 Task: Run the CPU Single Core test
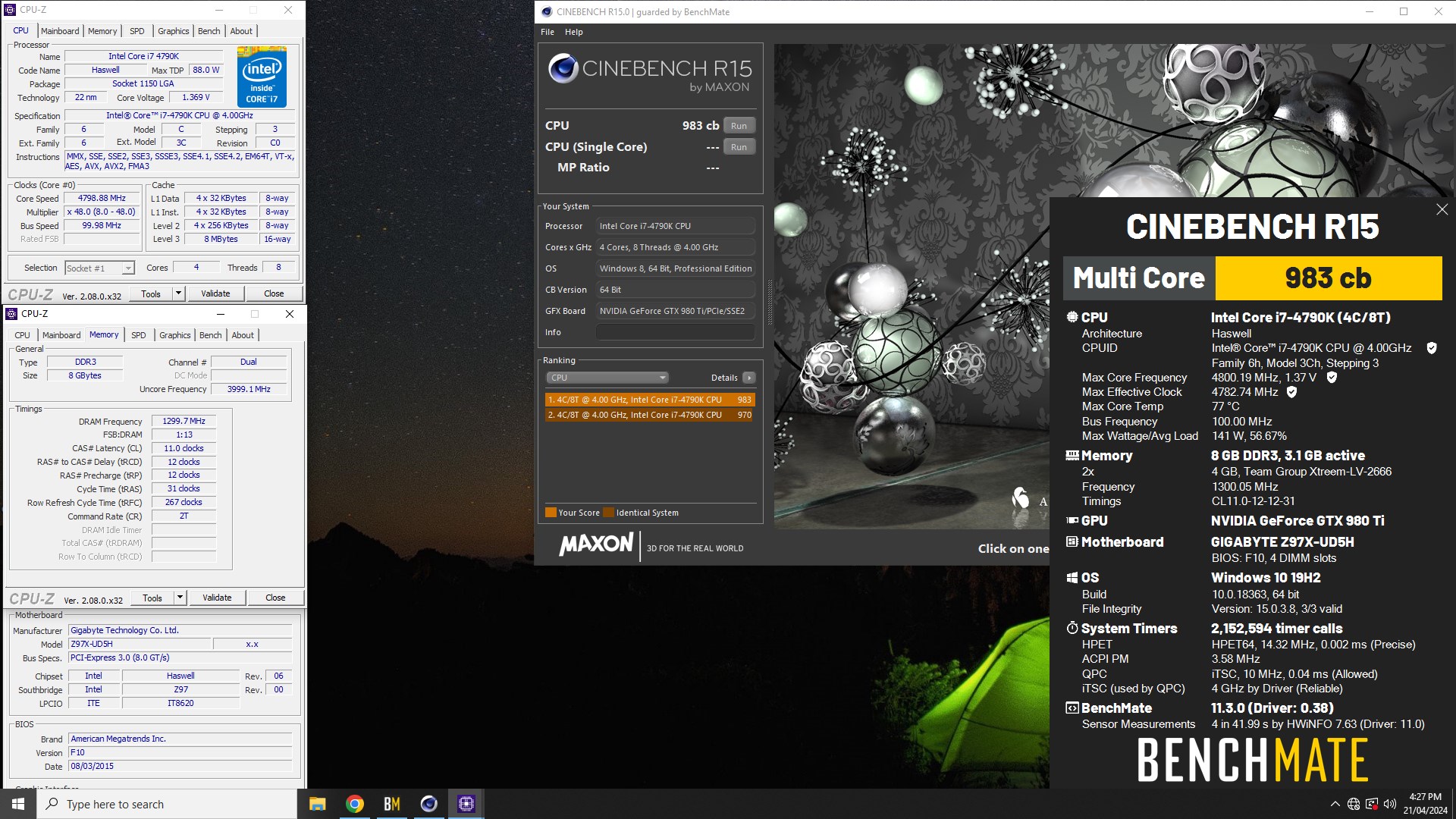[739, 147]
